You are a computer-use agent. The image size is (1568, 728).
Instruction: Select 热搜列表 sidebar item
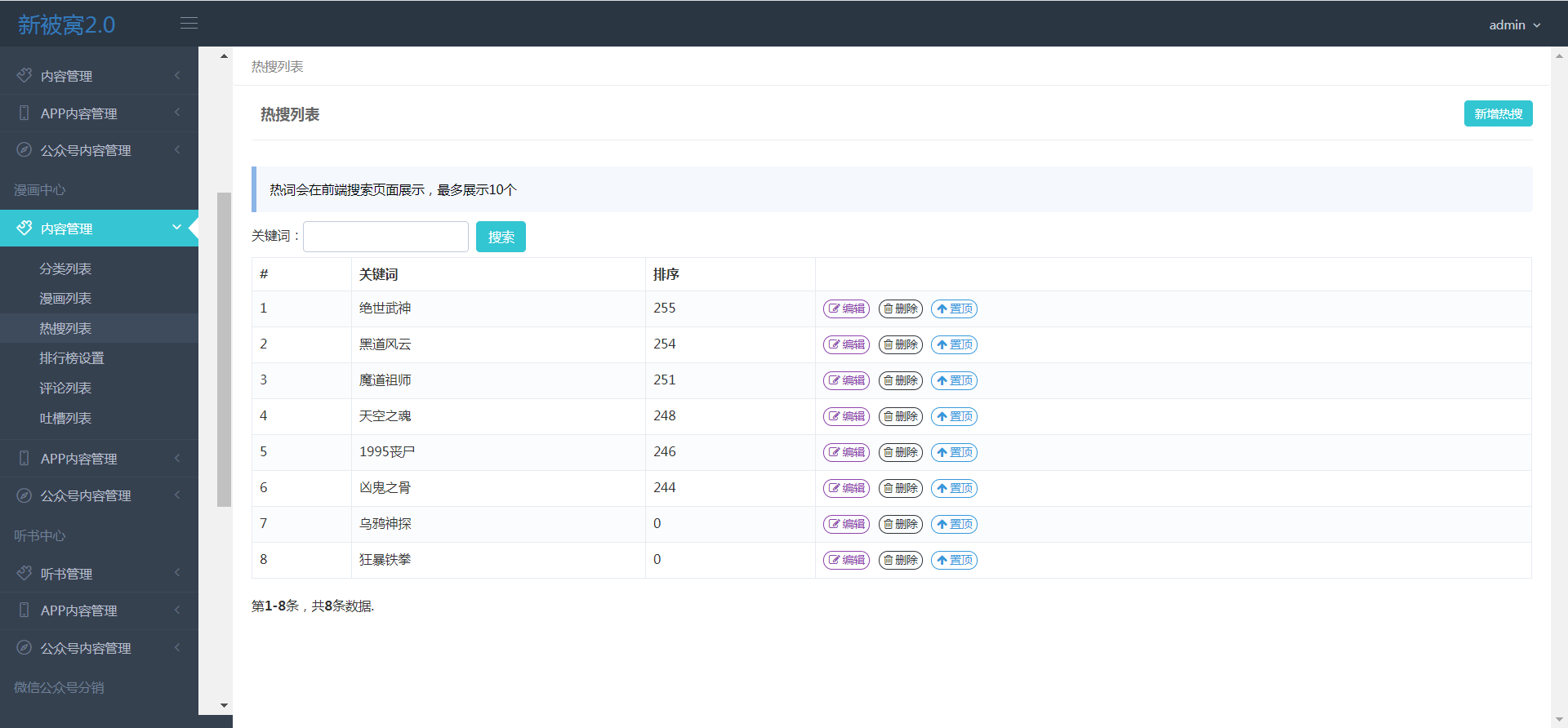click(x=99, y=328)
